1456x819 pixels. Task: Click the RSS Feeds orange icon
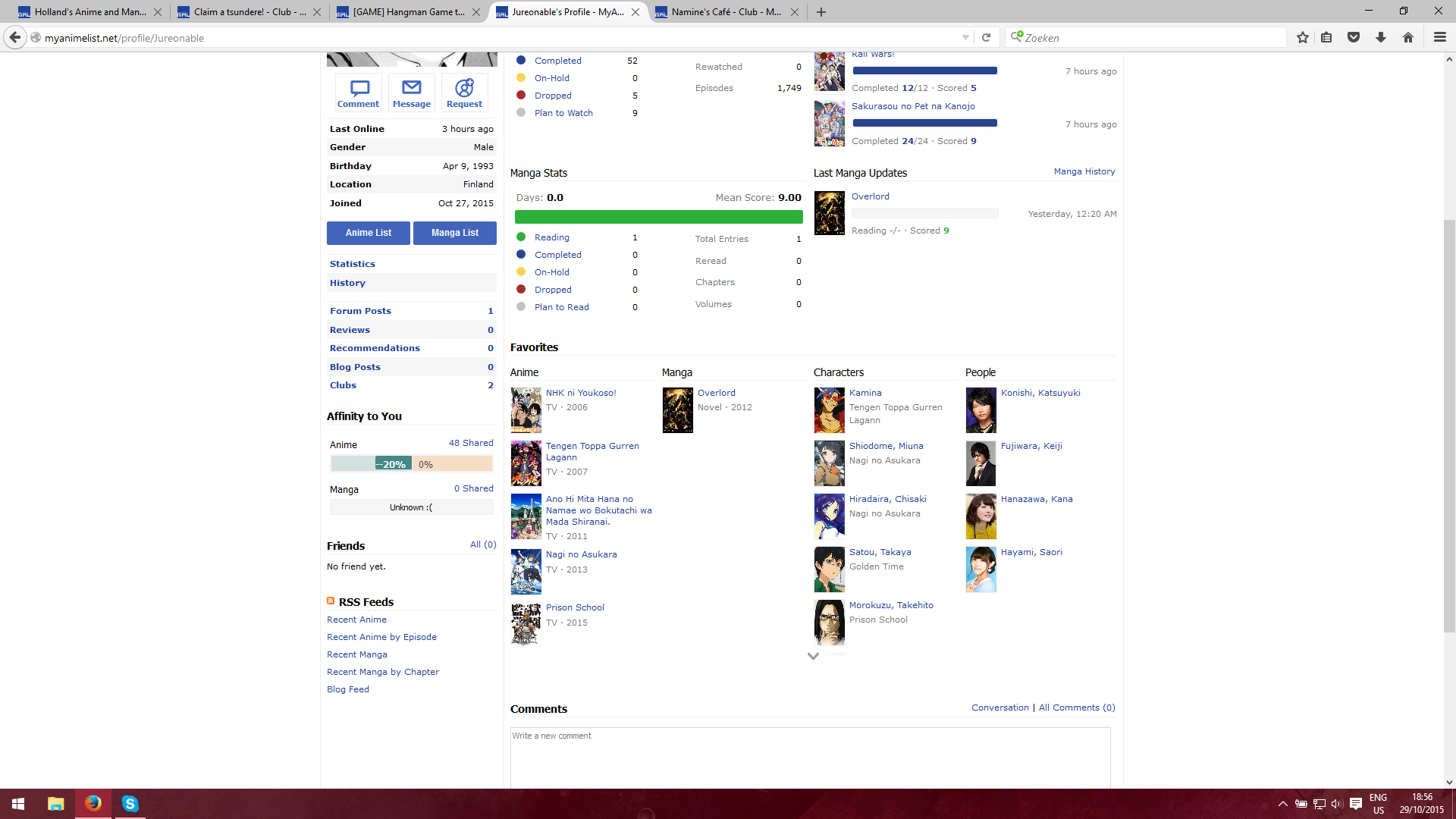(x=331, y=601)
